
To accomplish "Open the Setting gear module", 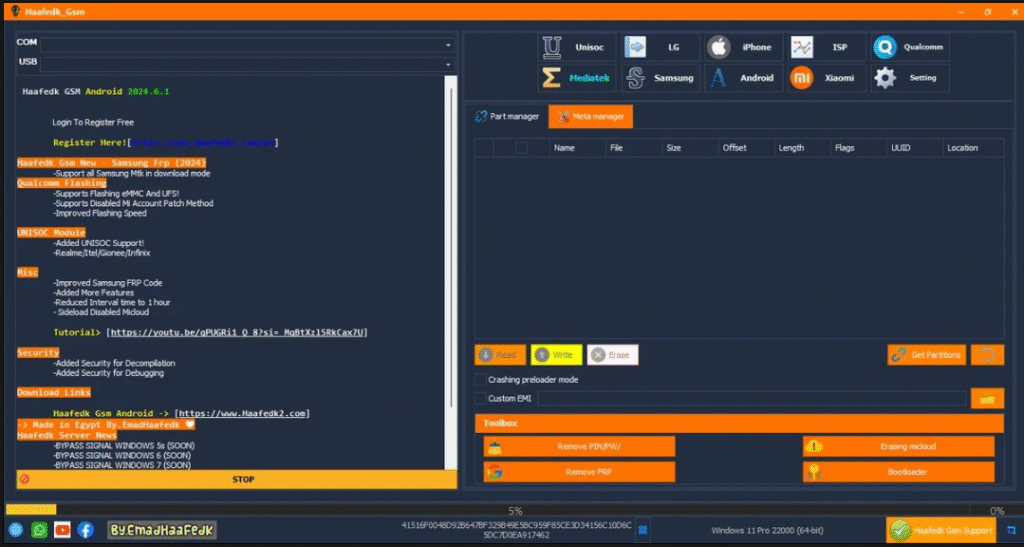I will [910, 78].
